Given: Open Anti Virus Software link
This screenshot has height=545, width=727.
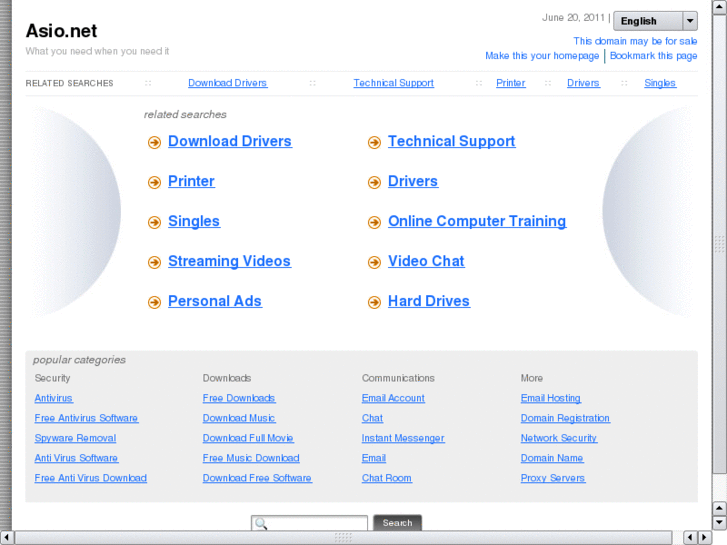Looking at the screenshot, I should point(76,458).
